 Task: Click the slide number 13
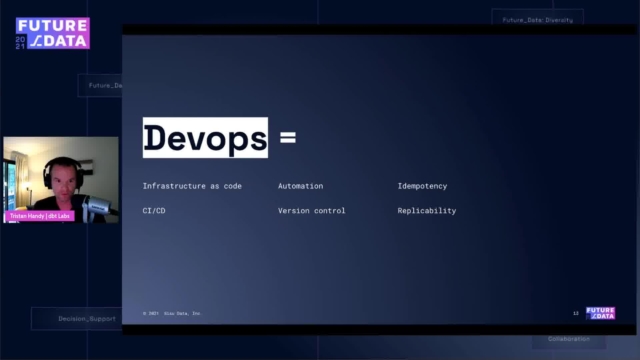pyautogui.click(x=576, y=313)
